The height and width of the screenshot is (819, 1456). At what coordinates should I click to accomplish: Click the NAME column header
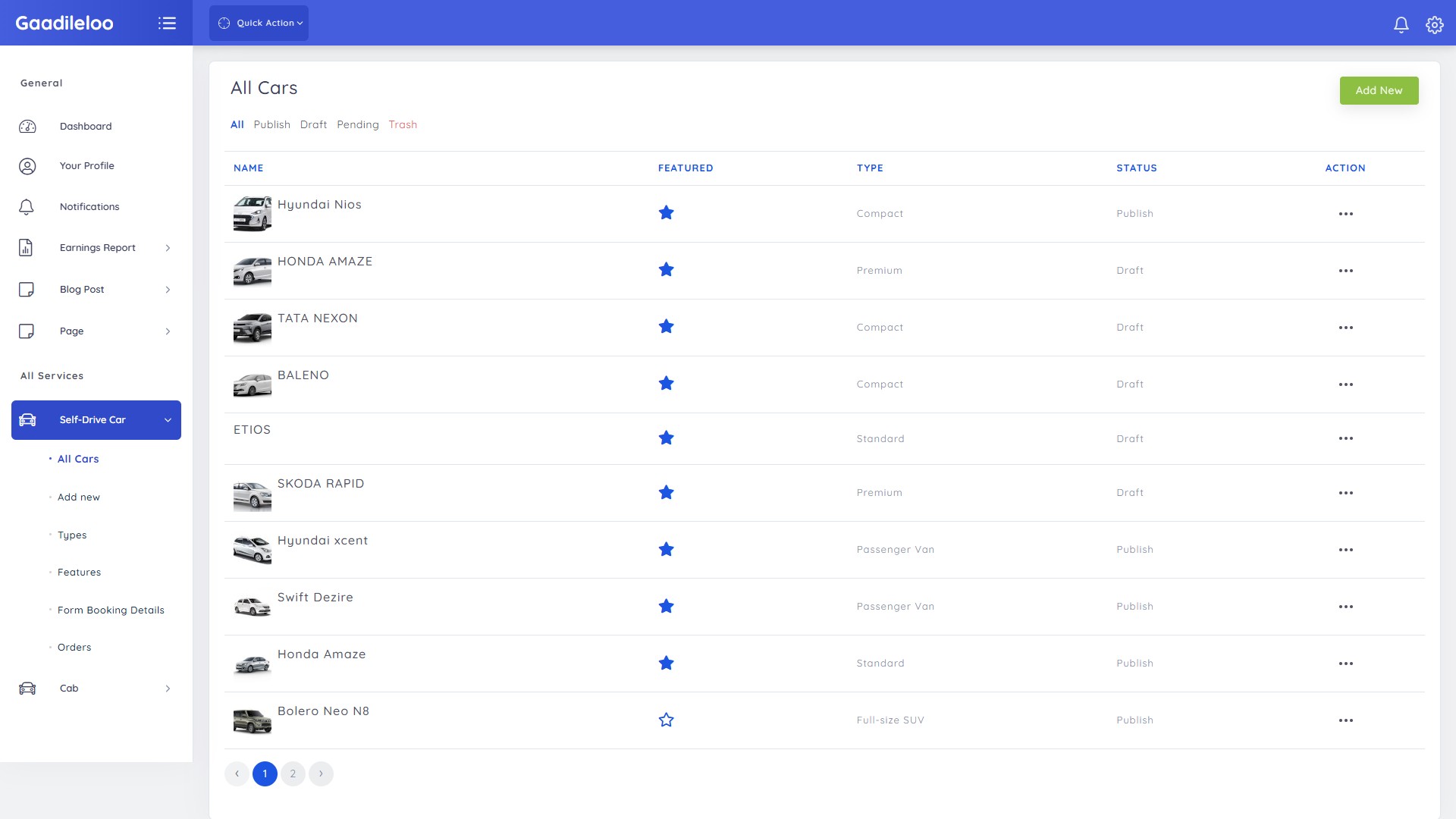point(249,168)
